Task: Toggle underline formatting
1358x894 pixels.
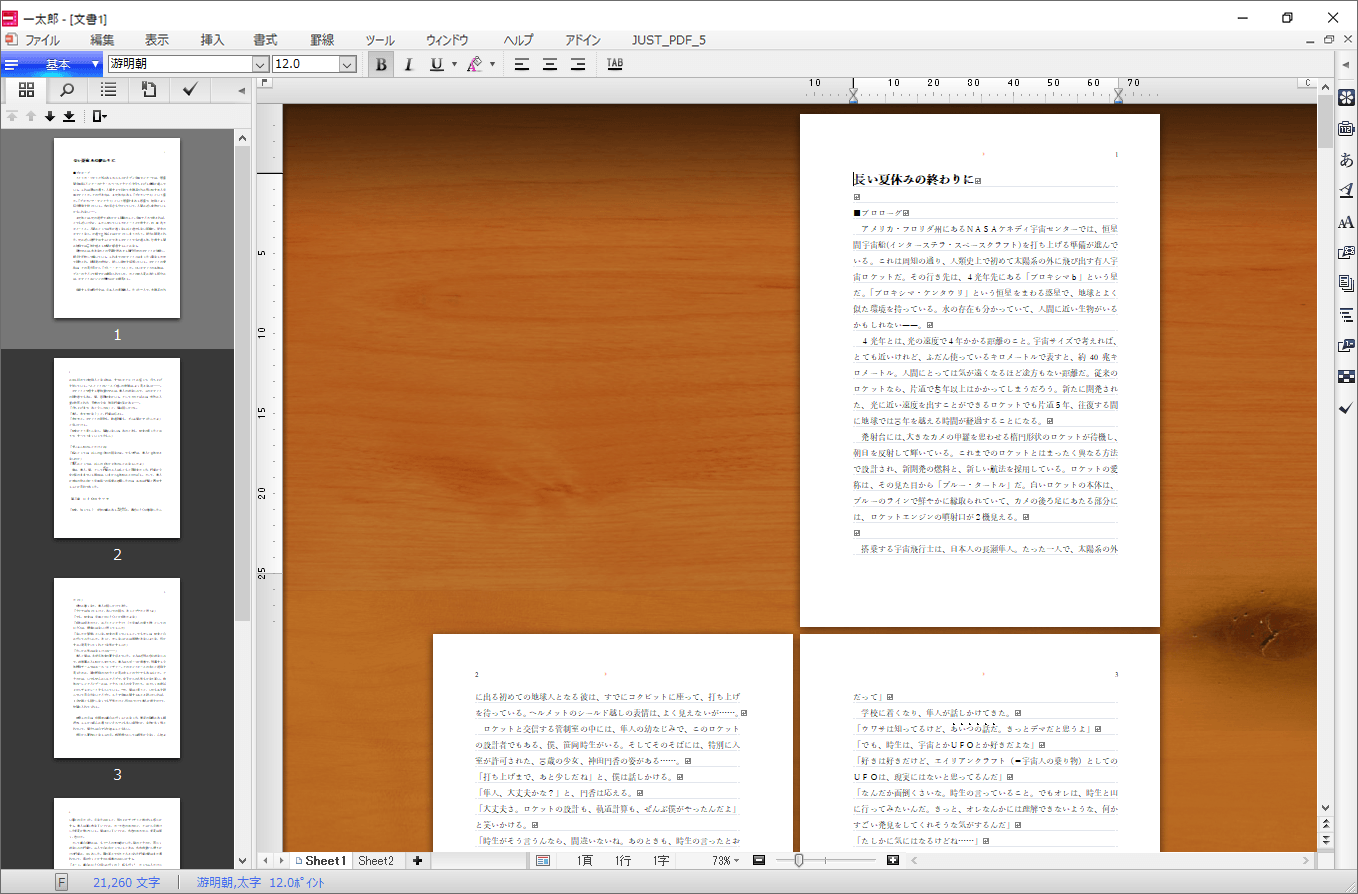Action: [x=437, y=62]
